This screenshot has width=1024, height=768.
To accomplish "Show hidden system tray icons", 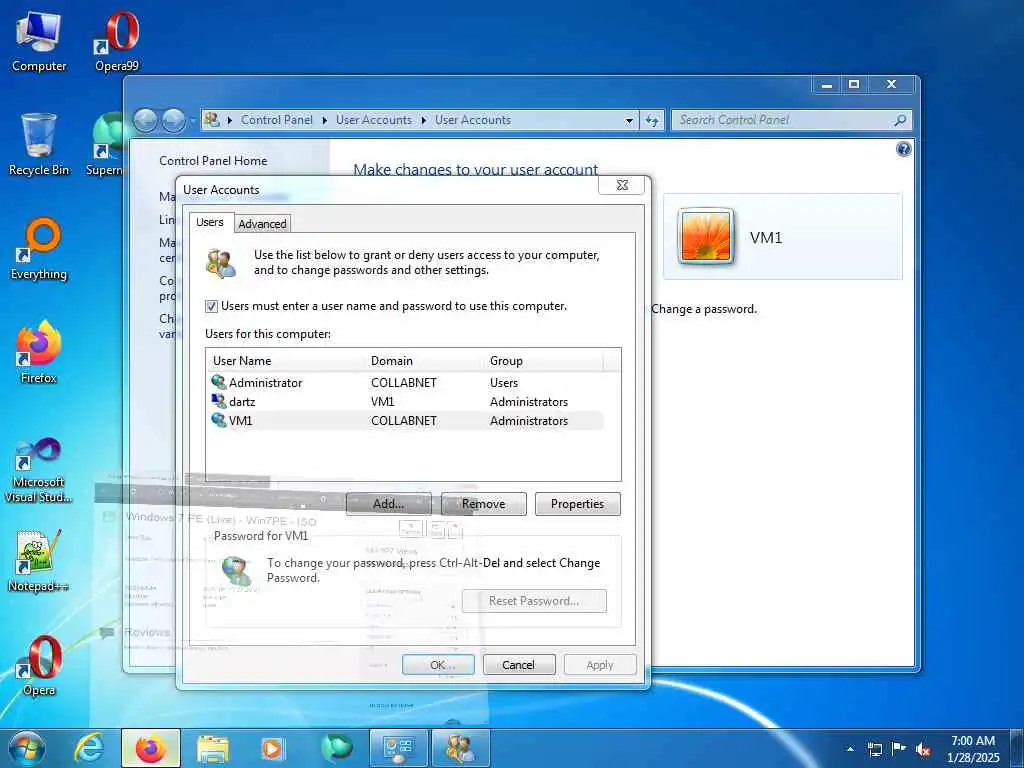I will tap(850, 749).
